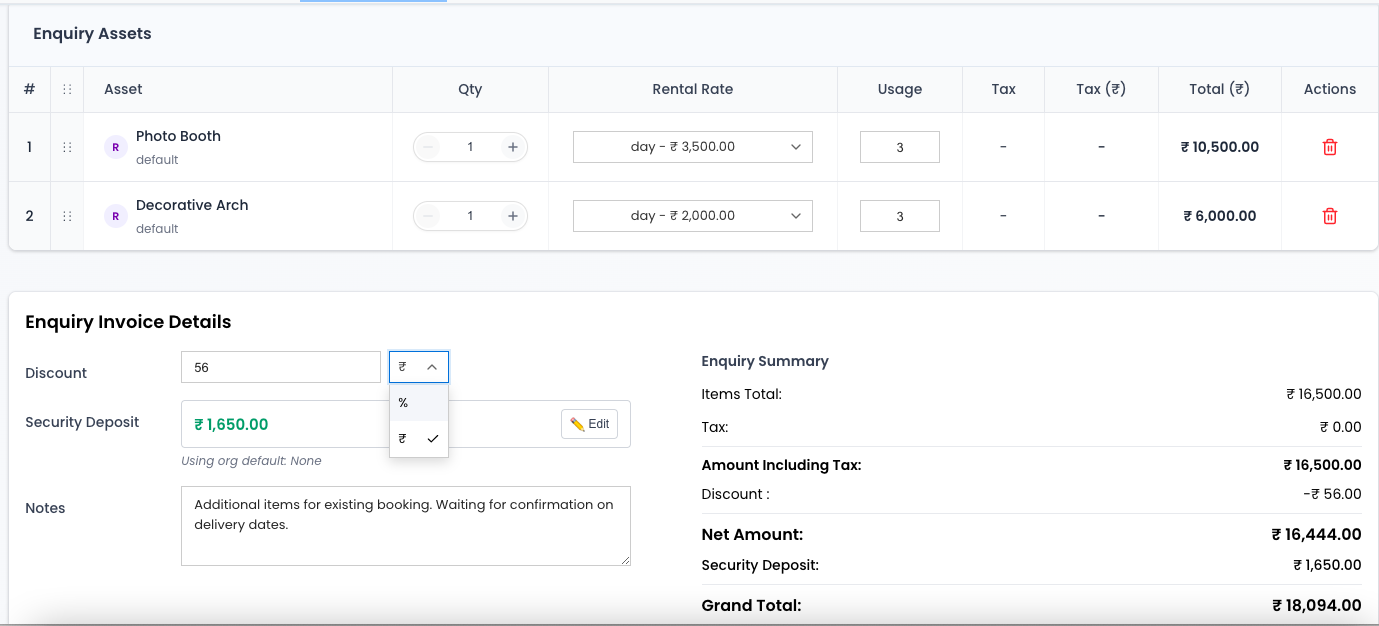Screen dimensions: 1379x626
Task: Open the Decorative Arch rental rate dropdown
Action: (x=692, y=215)
